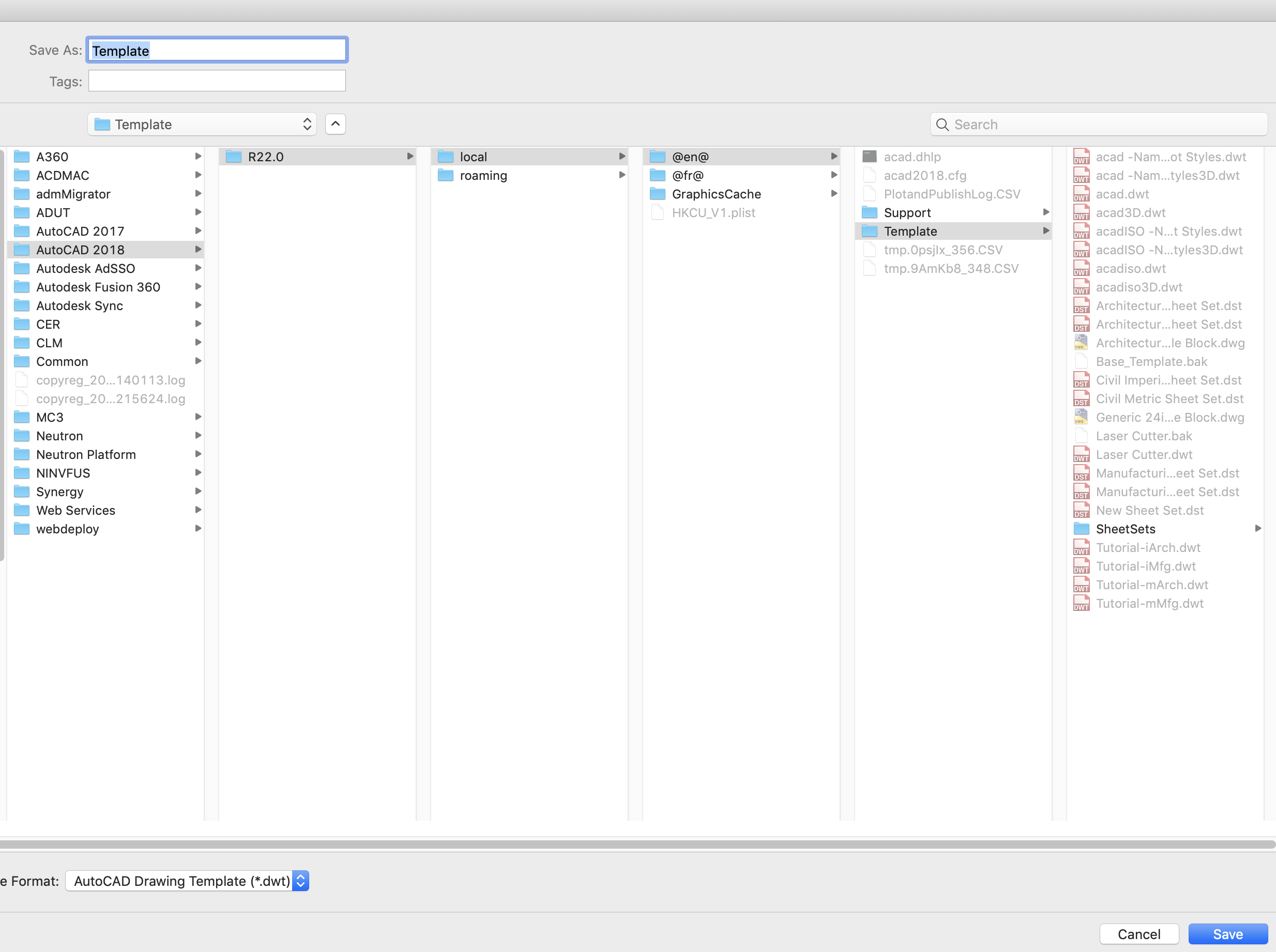The height and width of the screenshot is (952, 1276).
Task: Select the Civil Metric Sheet Set.dst icon
Action: 1081,399
